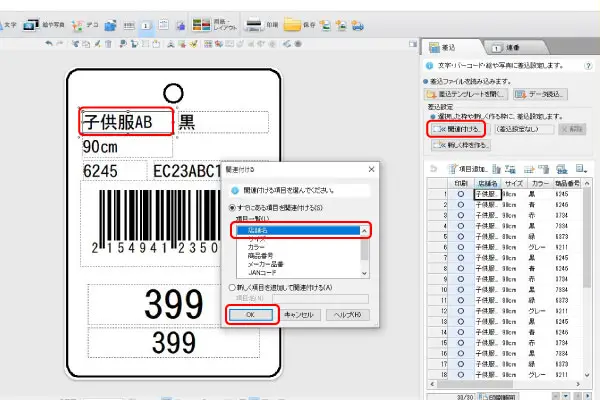Toggle print circle for row 2
The width and height of the screenshot is (600, 400).
pos(461,205)
